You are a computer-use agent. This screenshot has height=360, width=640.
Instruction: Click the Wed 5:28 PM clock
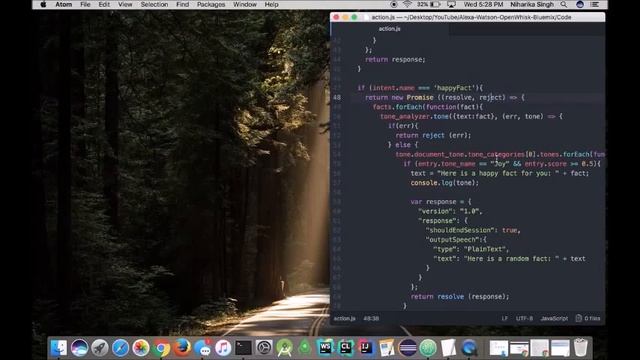(x=483, y=4)
